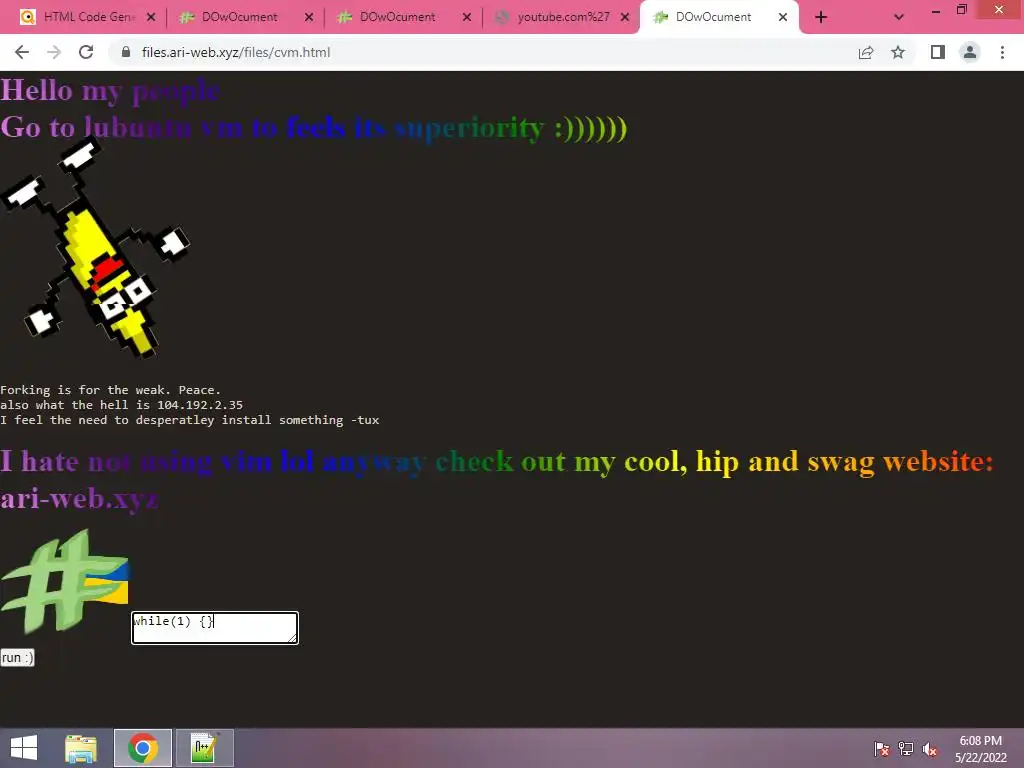Viewport: 1024px width, 768px height.
Task: Open the clock showing 6:08 PM
Action: pyautogui.click(x=980, y=749)
